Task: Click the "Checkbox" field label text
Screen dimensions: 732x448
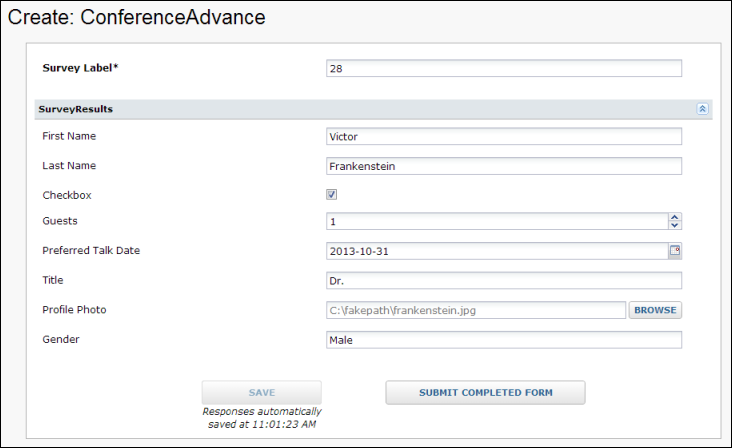Action: coord(67,195)
